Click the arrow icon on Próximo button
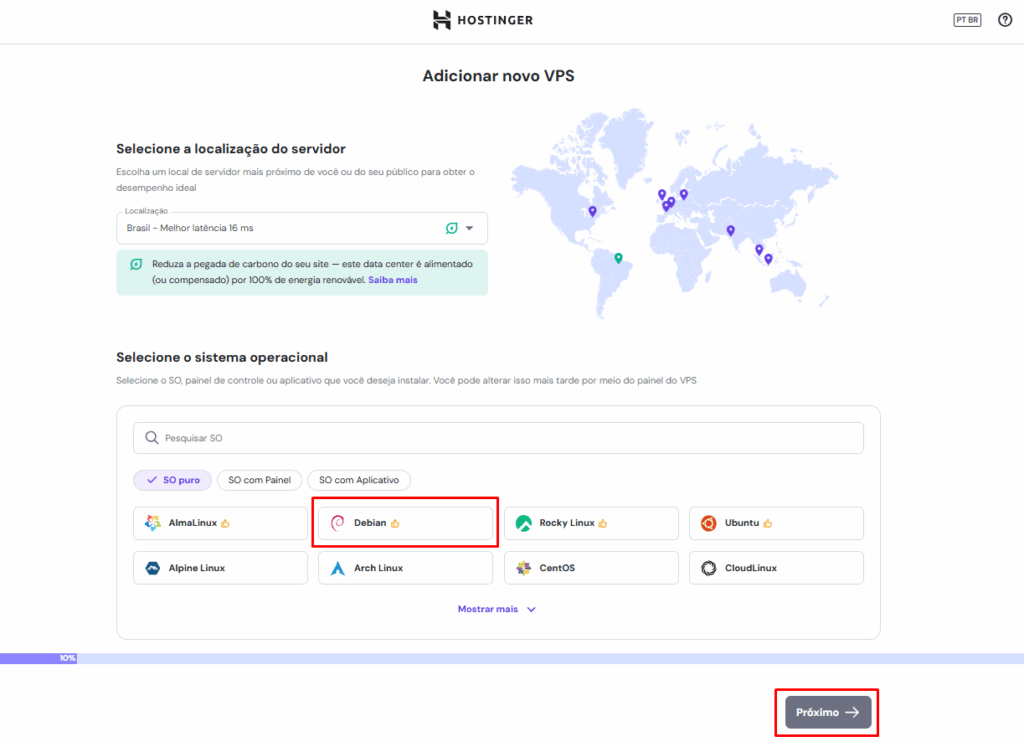This screenshot has height=747, width=1024. [x=852, y=712]
